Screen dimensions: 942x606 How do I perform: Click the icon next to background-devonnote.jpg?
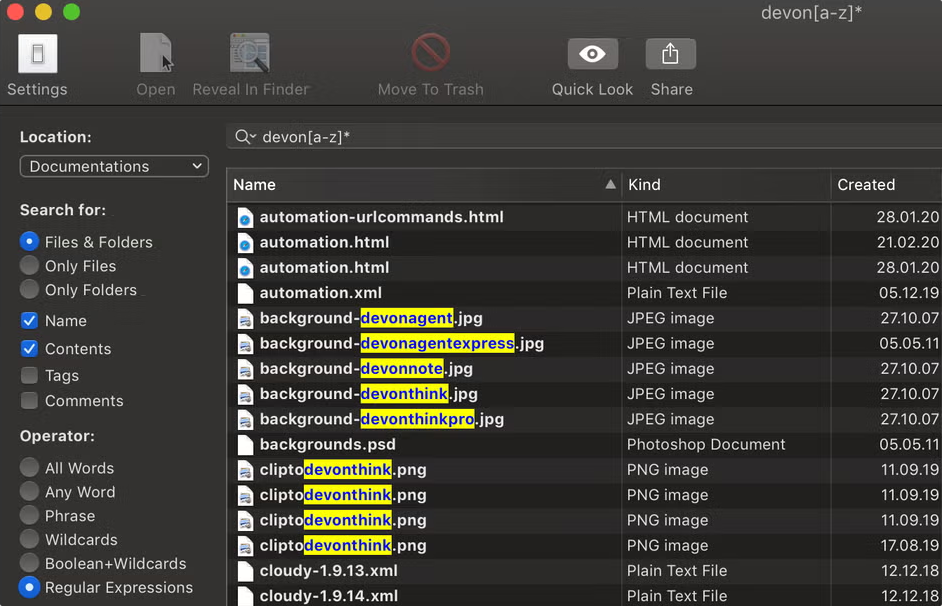(x=245, y=369)
